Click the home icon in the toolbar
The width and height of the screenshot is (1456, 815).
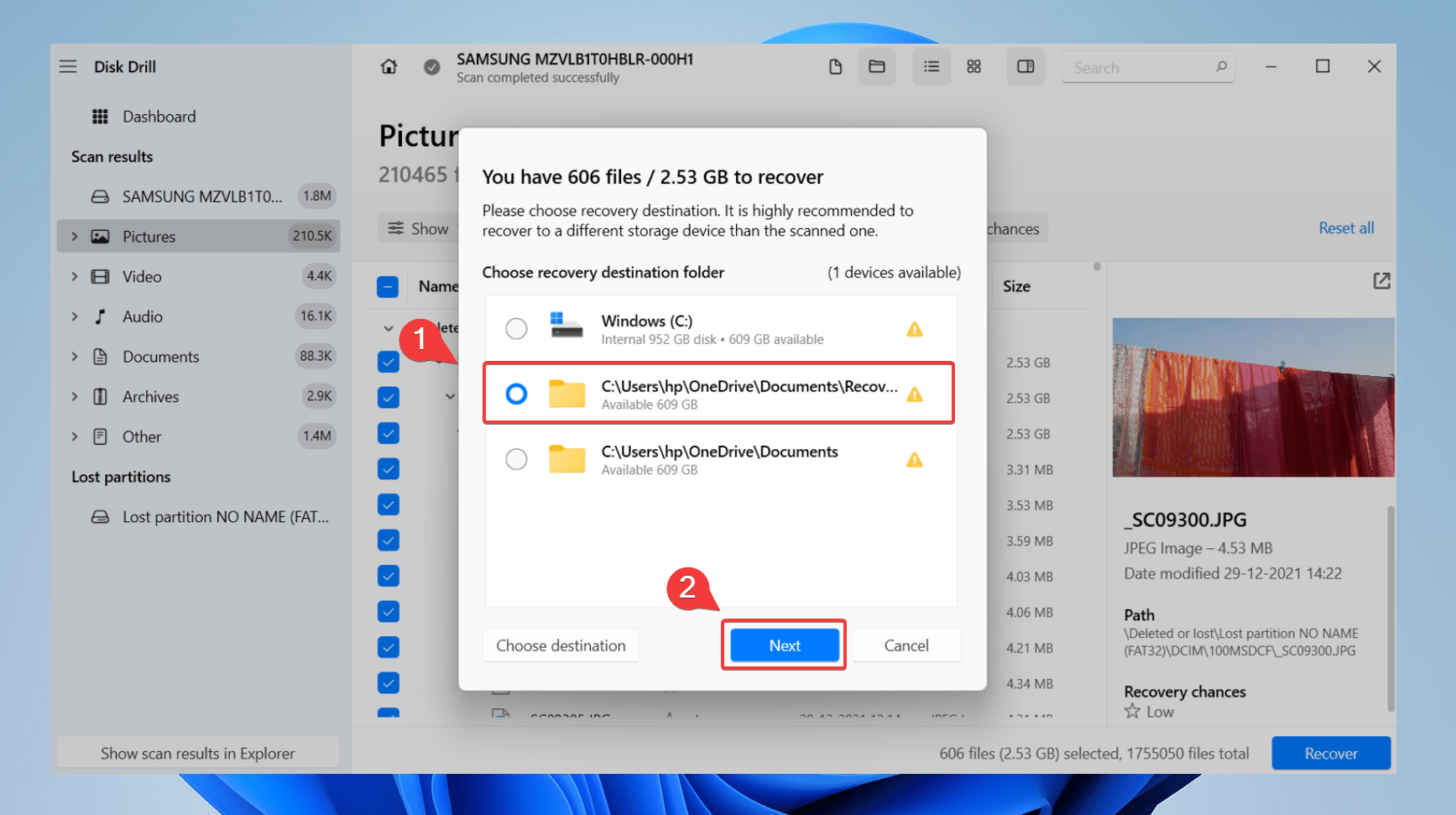[x=389, y=67]
